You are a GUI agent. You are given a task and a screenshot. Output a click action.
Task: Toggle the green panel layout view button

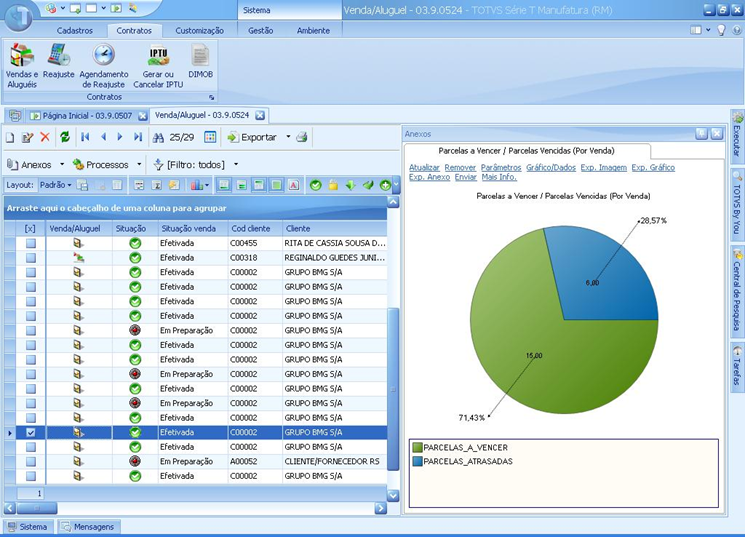pos(276,185)
